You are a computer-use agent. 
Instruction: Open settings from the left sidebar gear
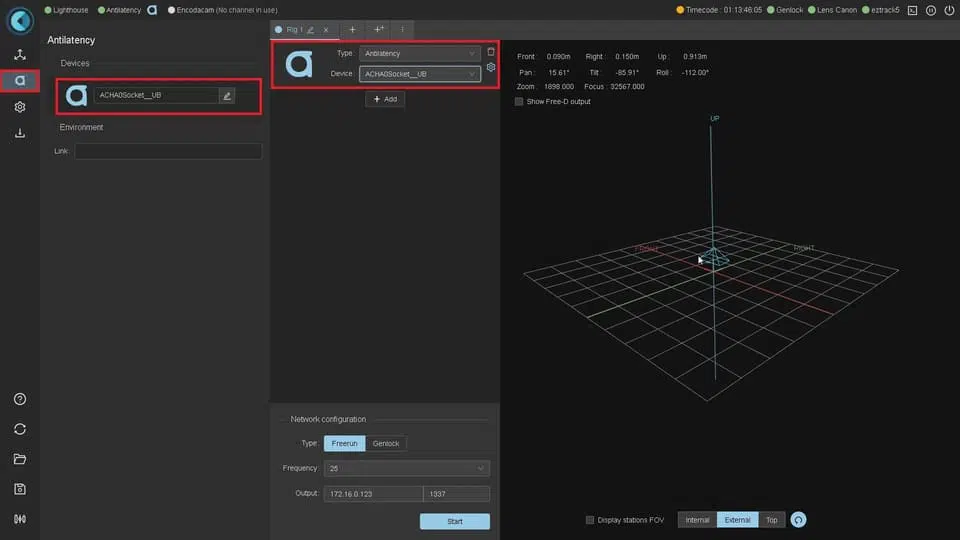click(x=20, y=107)
